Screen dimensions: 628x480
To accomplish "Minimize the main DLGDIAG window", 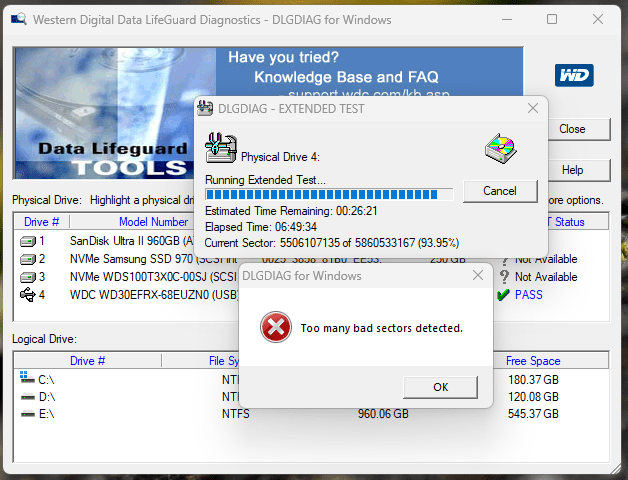I will (x=507, y=19).
